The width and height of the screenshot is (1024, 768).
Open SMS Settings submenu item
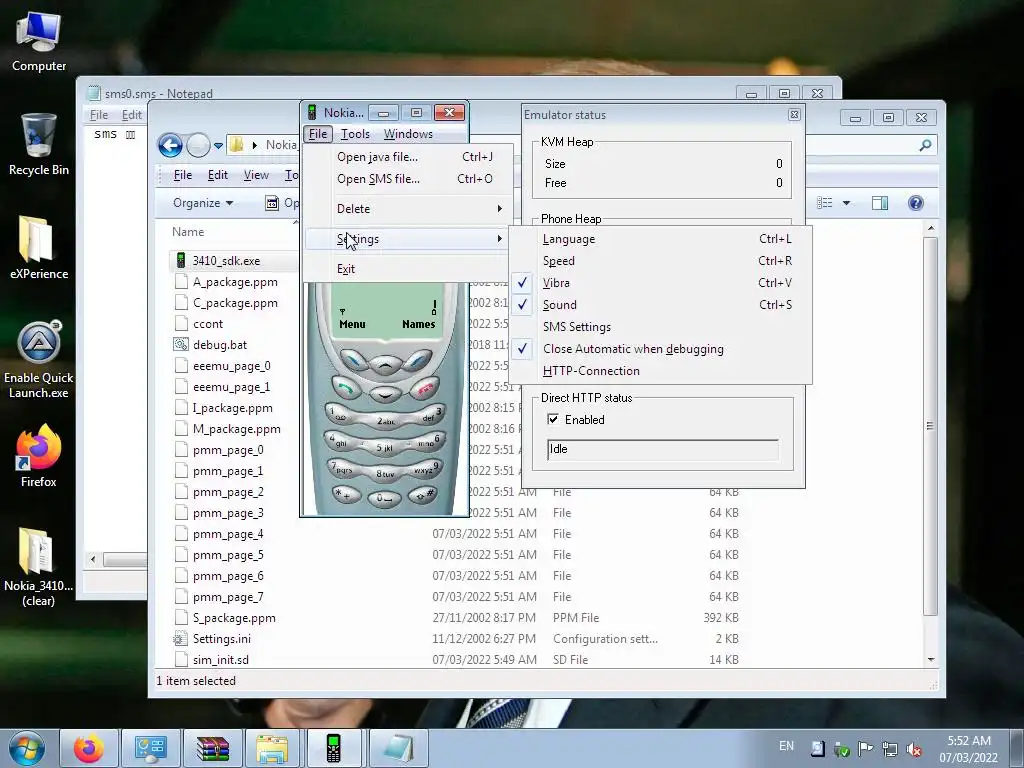click(x=660, y=327)
